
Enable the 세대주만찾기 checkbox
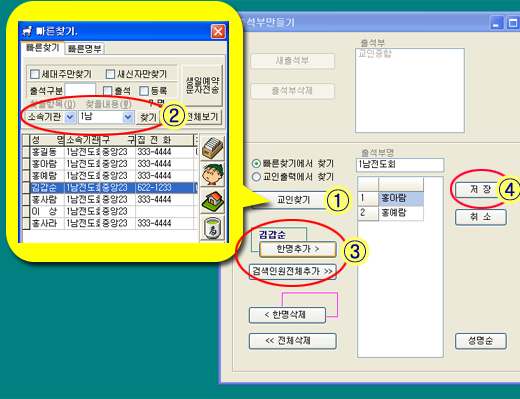point(35,74)
